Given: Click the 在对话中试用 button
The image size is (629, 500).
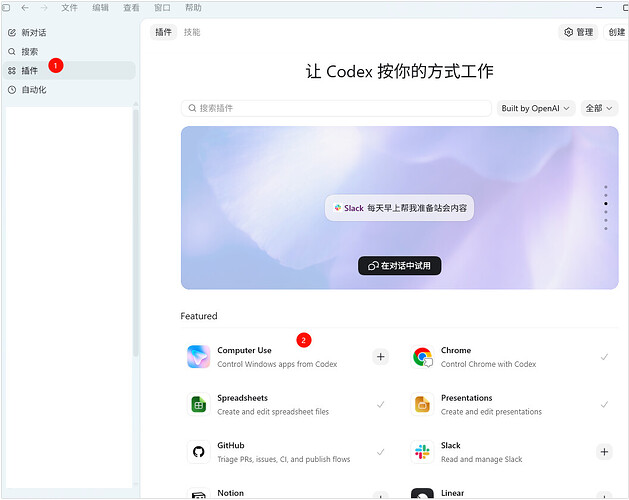Looking at the screenshot, I should point(400,266).
